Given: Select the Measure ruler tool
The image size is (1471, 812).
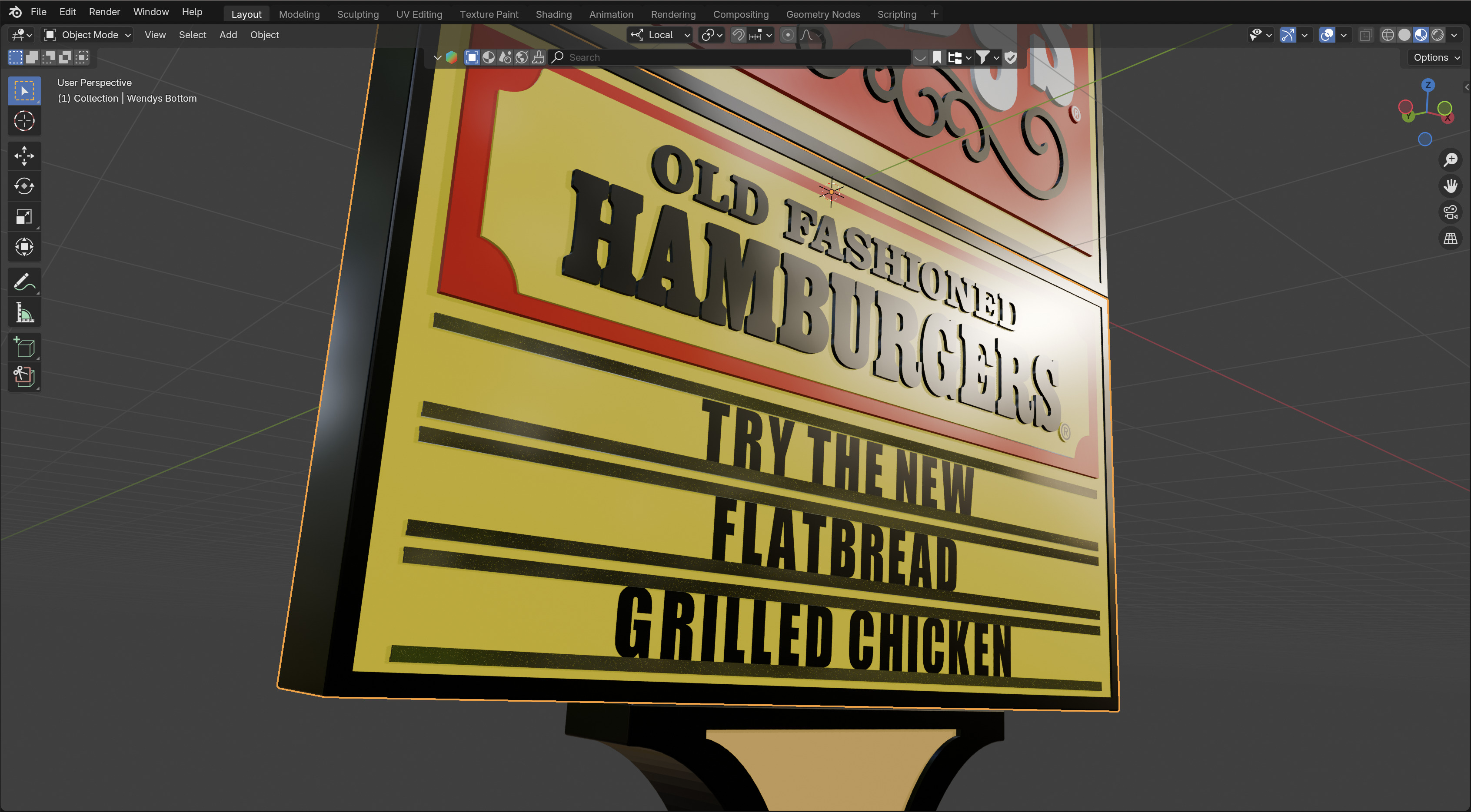Looking at the screenshot, I should click(x=24, y=312).
